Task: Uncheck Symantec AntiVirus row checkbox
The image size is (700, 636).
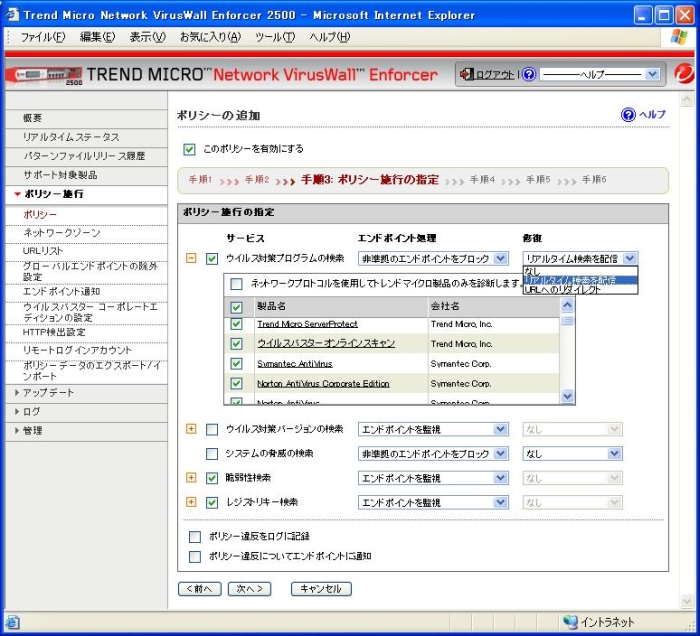Action: coord(236,364)
